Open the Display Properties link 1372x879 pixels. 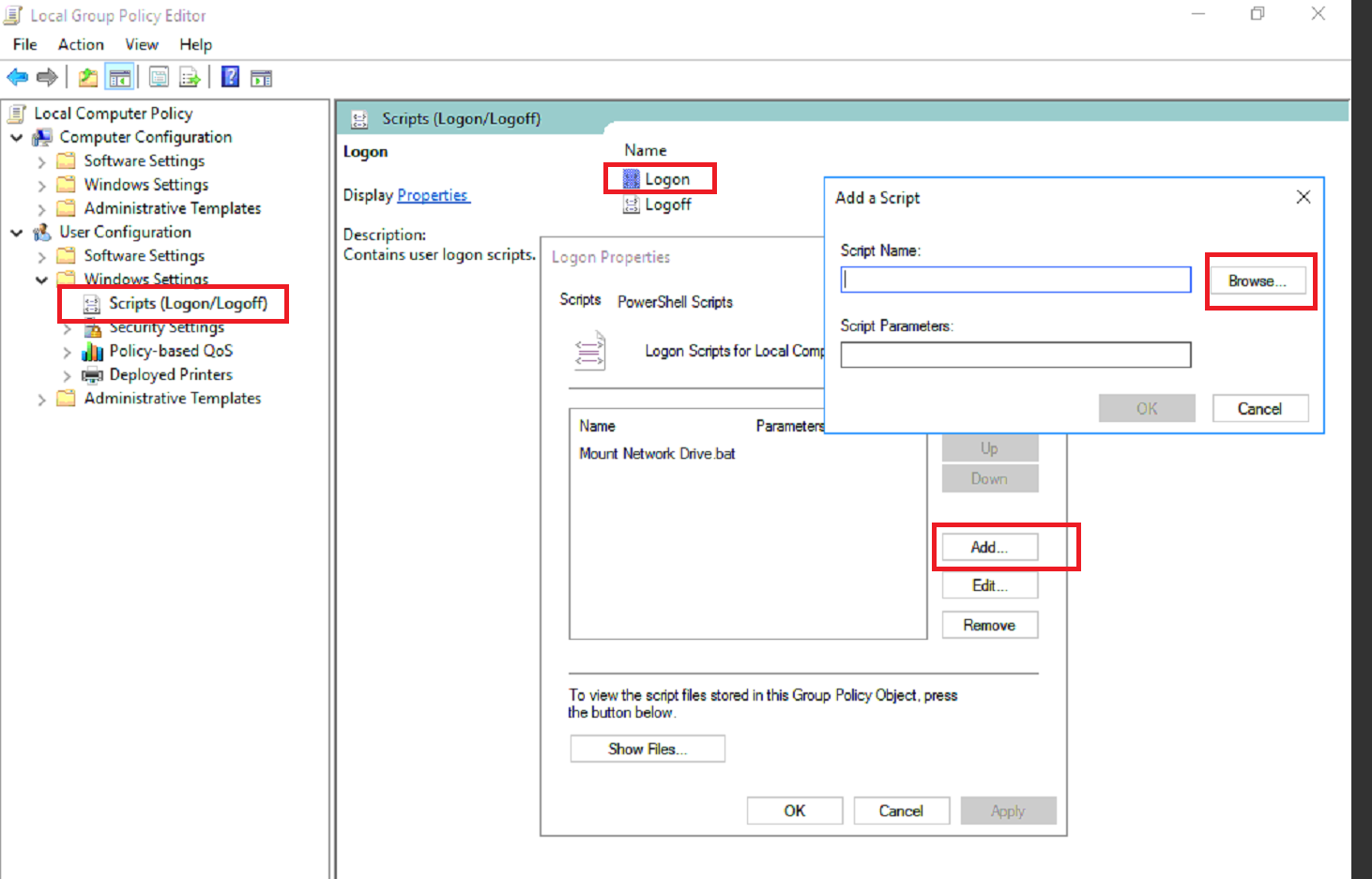(433, 195)
